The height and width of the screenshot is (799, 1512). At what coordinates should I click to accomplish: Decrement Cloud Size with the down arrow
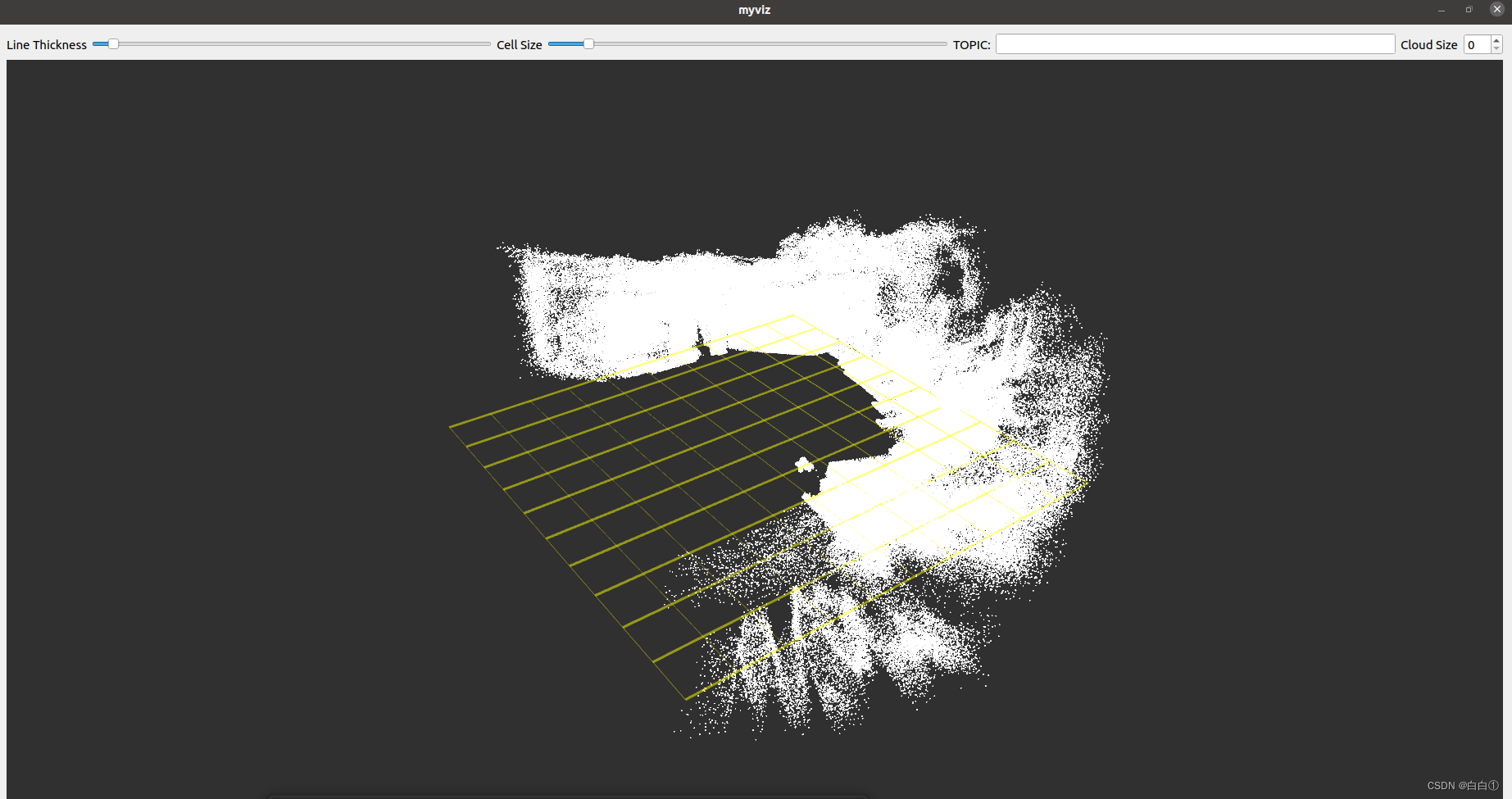click(x=1498, y=48)
